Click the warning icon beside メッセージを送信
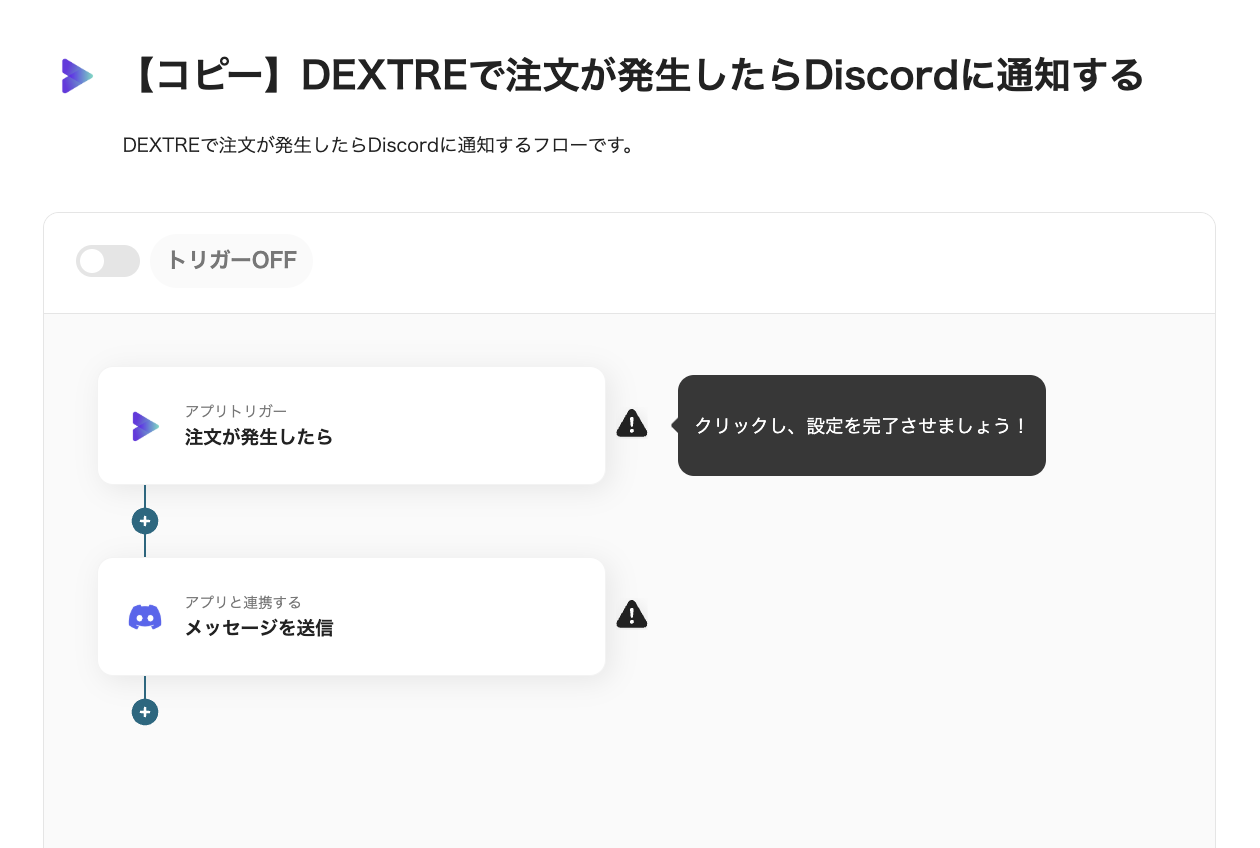Image resolution: width=1260 pixels, height=848 pixels. [632, 614]
